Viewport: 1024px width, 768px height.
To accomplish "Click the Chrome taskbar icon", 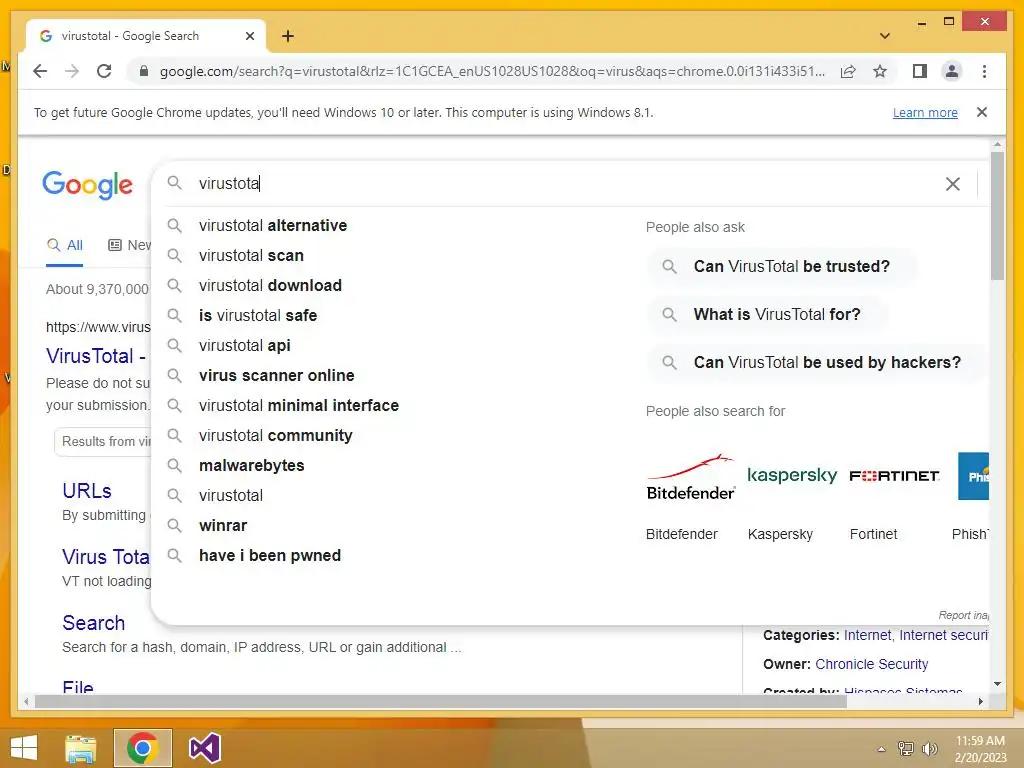I will [x=142, y=748].
